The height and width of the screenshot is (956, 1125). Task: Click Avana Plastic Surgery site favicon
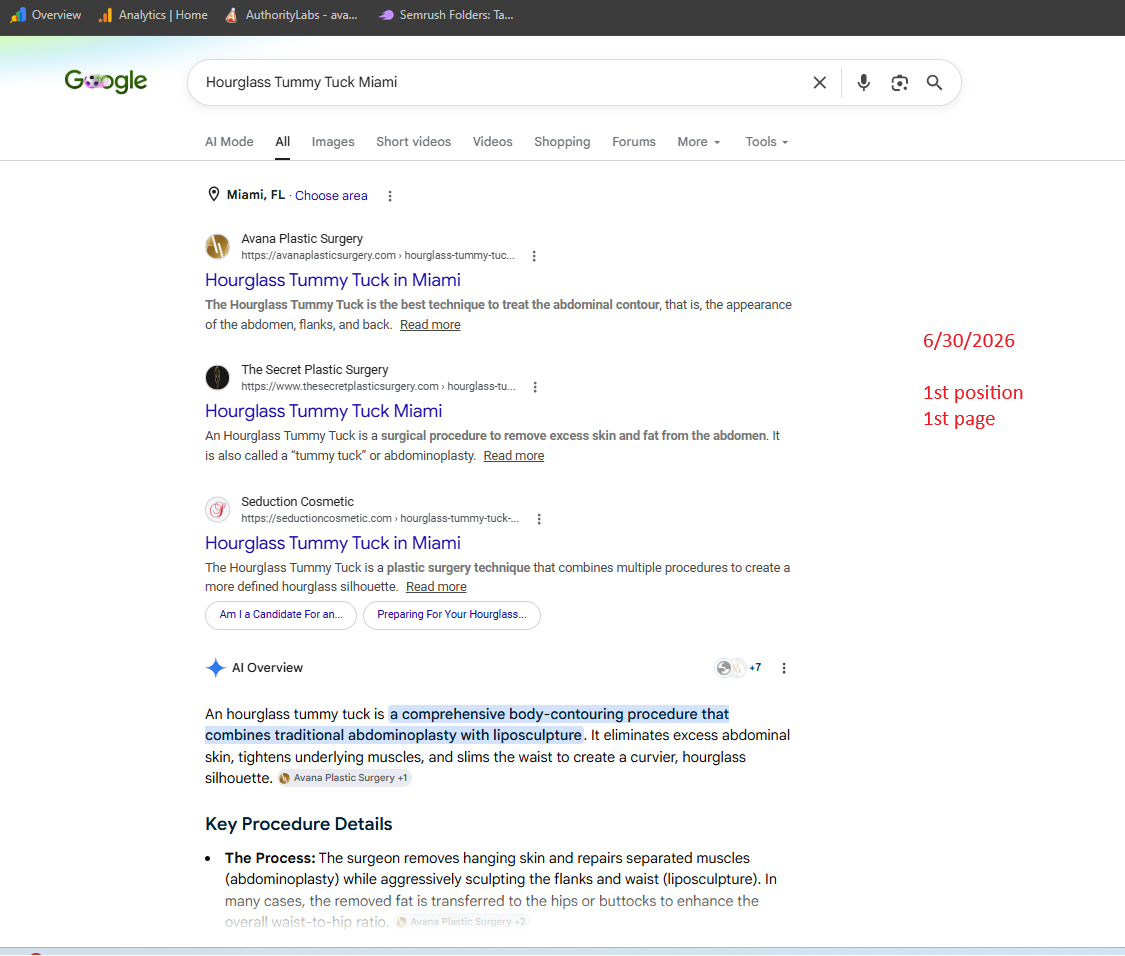[217, 246]
